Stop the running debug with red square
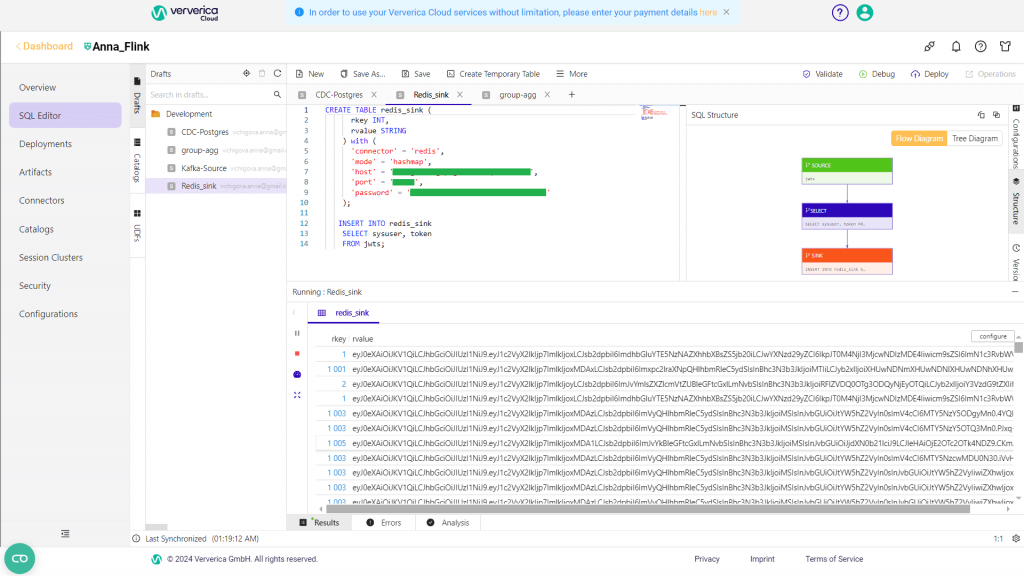This screenshot has height=582, width=1024. 297,353
